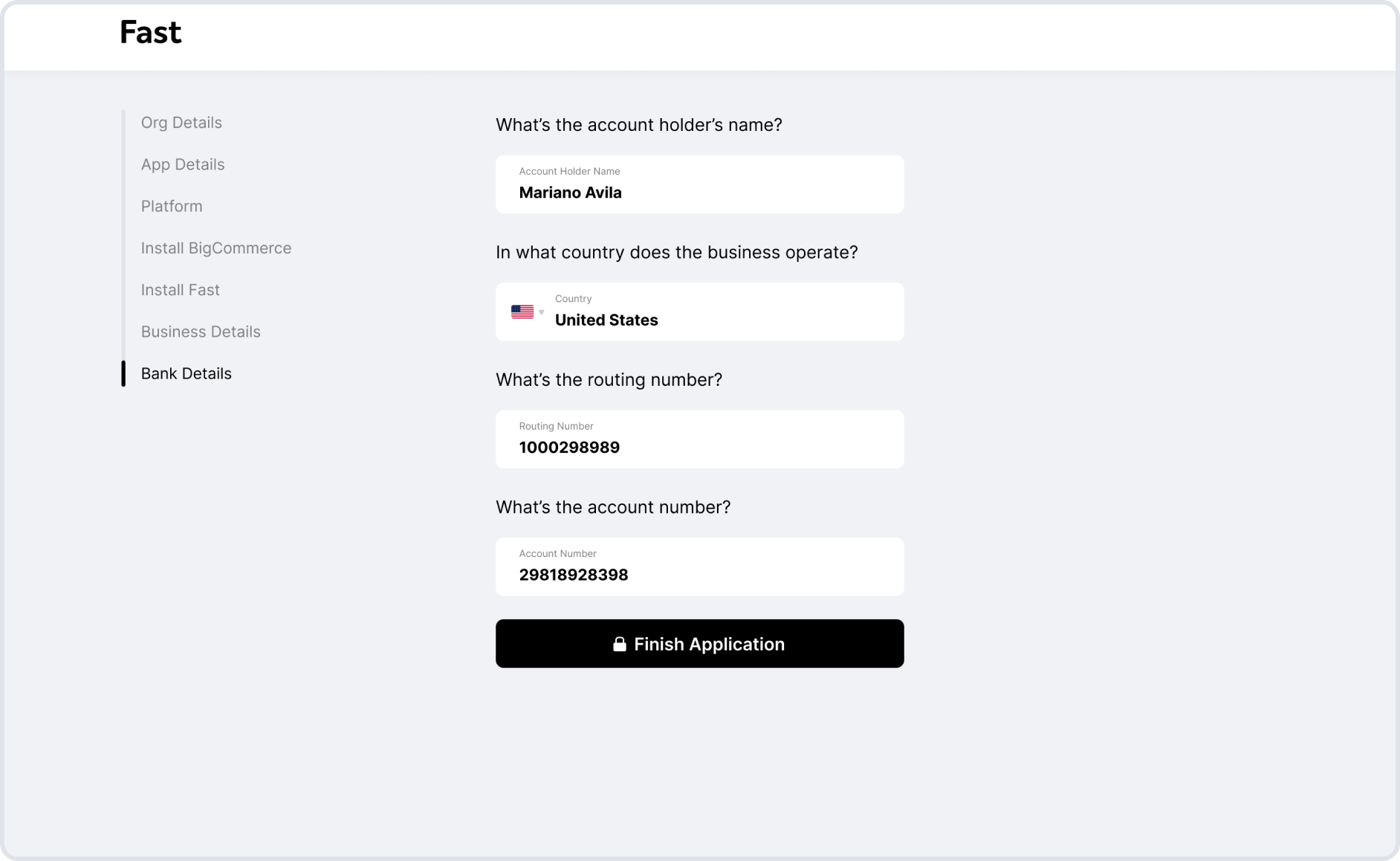Click into the Account Number field
1400x861 pixels.
699,567
